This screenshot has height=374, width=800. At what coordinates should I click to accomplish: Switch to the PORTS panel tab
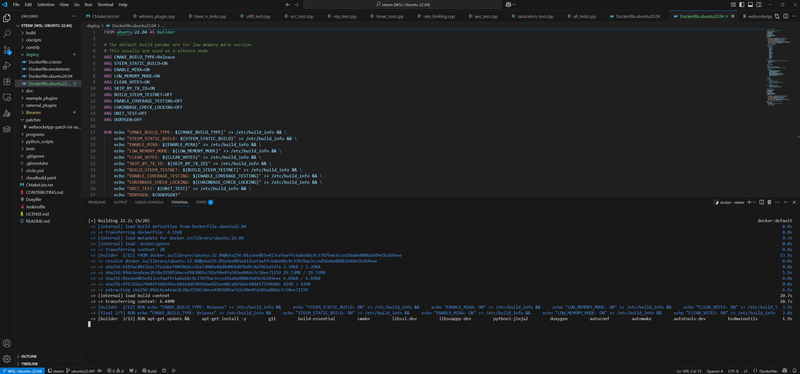(204, 203)
